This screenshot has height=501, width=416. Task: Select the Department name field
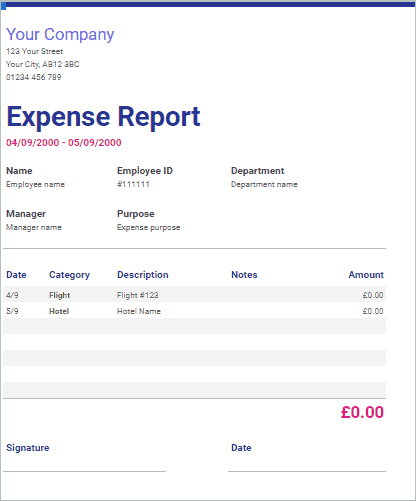pos(264,184)
